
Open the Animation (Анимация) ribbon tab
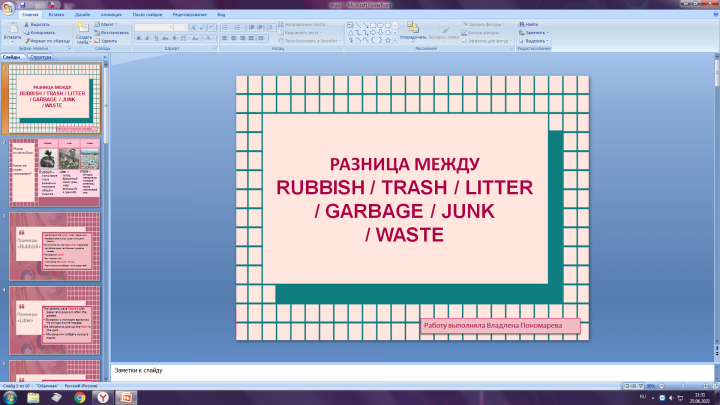pyautogui.click(x=111, y=15)
